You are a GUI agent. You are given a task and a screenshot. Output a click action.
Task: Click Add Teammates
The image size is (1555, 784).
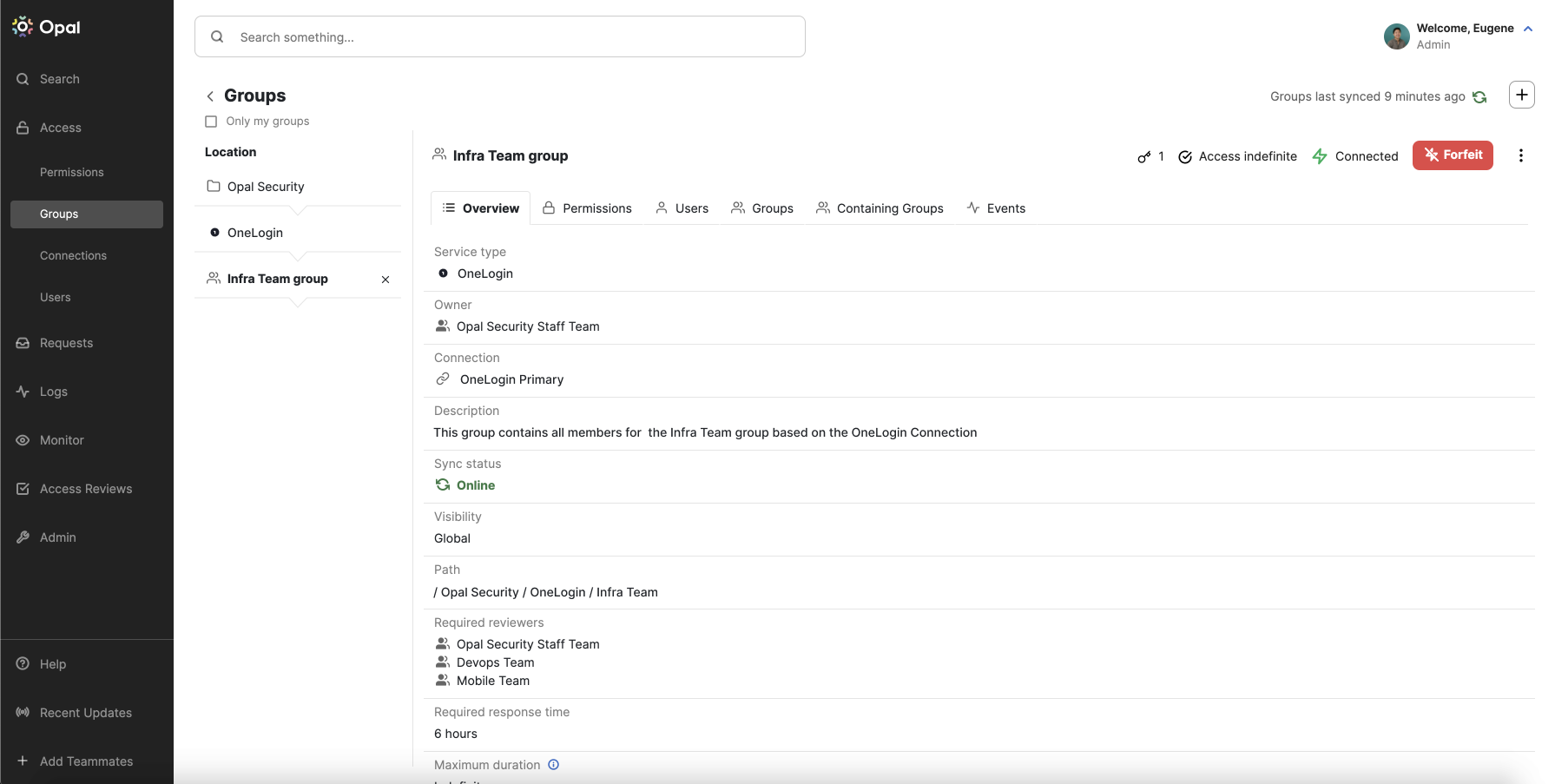tap(87, 761)
